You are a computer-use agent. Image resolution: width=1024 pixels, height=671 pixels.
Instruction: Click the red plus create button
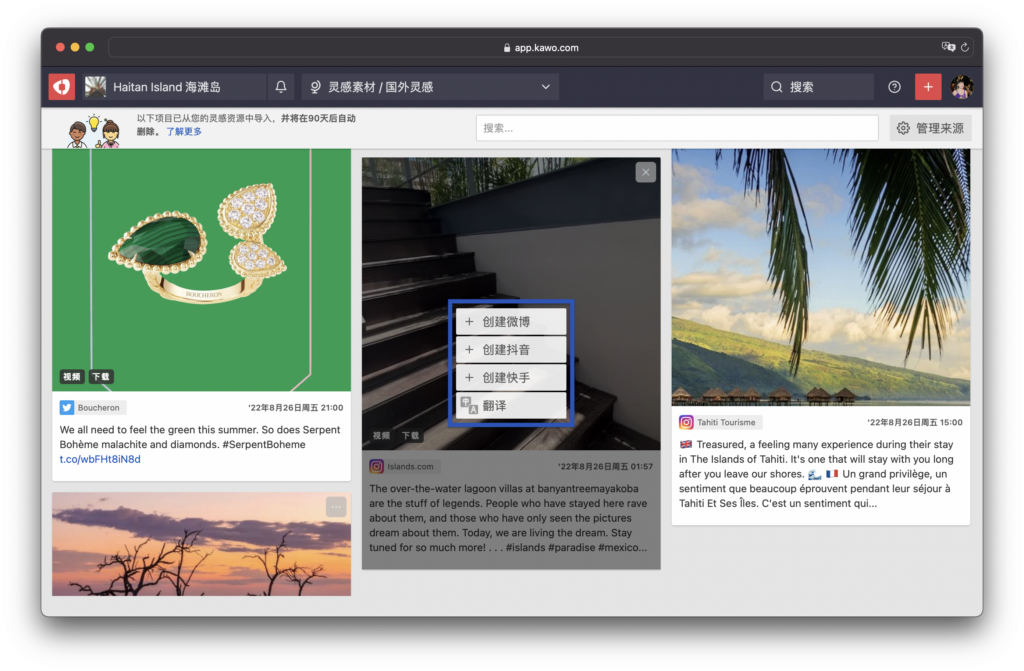(928, 87)
